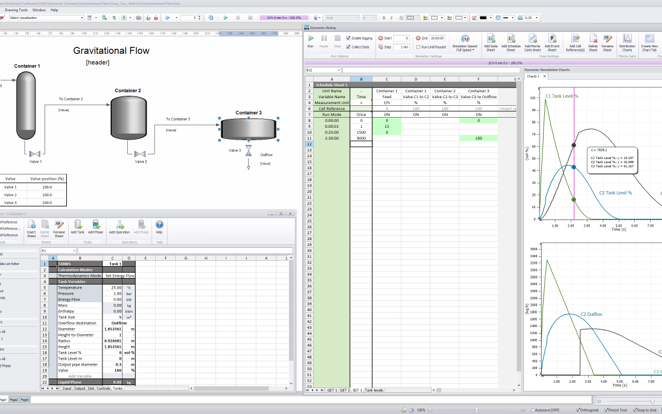Toggle bold formatting in main toolbar
Screen dimensions: 662x414
tap(384, 18)
